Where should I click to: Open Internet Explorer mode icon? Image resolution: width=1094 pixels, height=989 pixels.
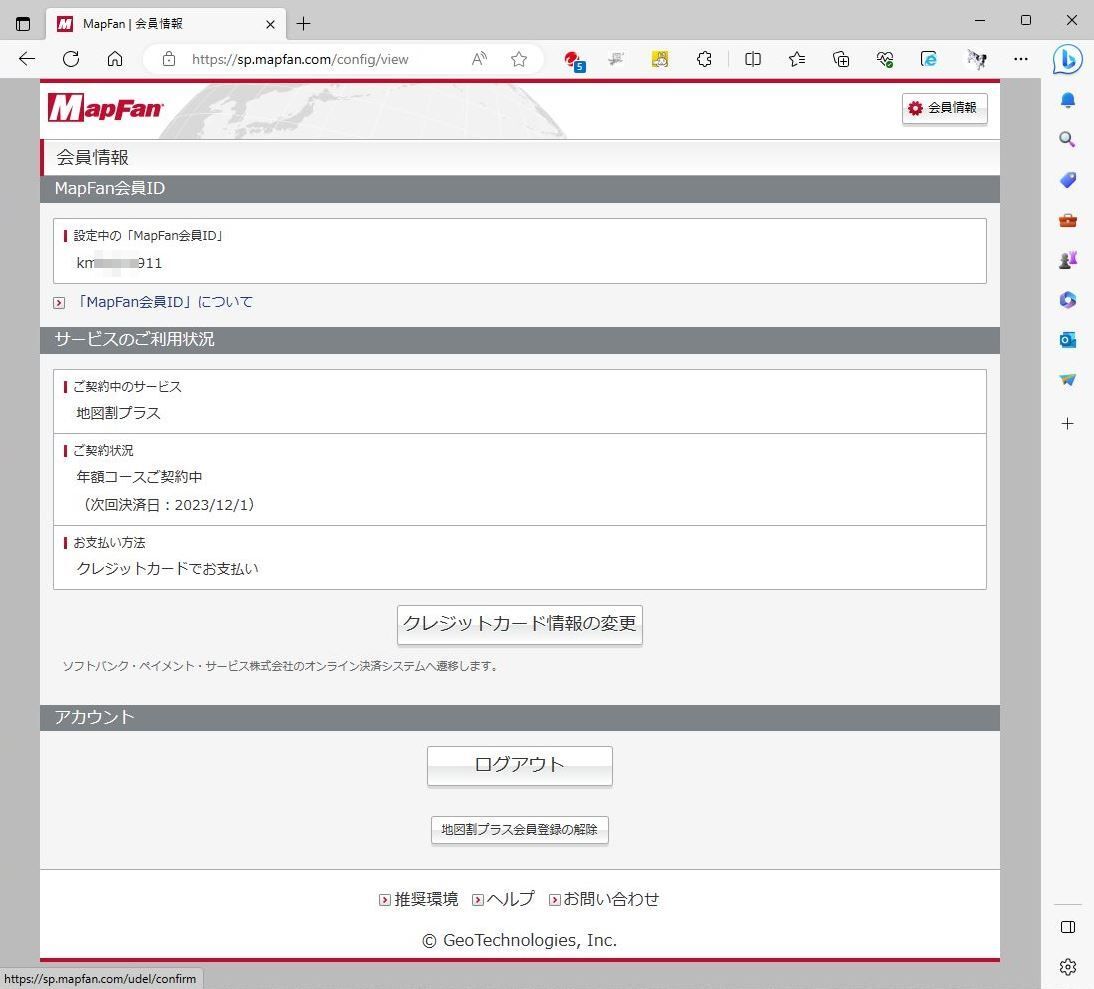(x=929, y=59)
